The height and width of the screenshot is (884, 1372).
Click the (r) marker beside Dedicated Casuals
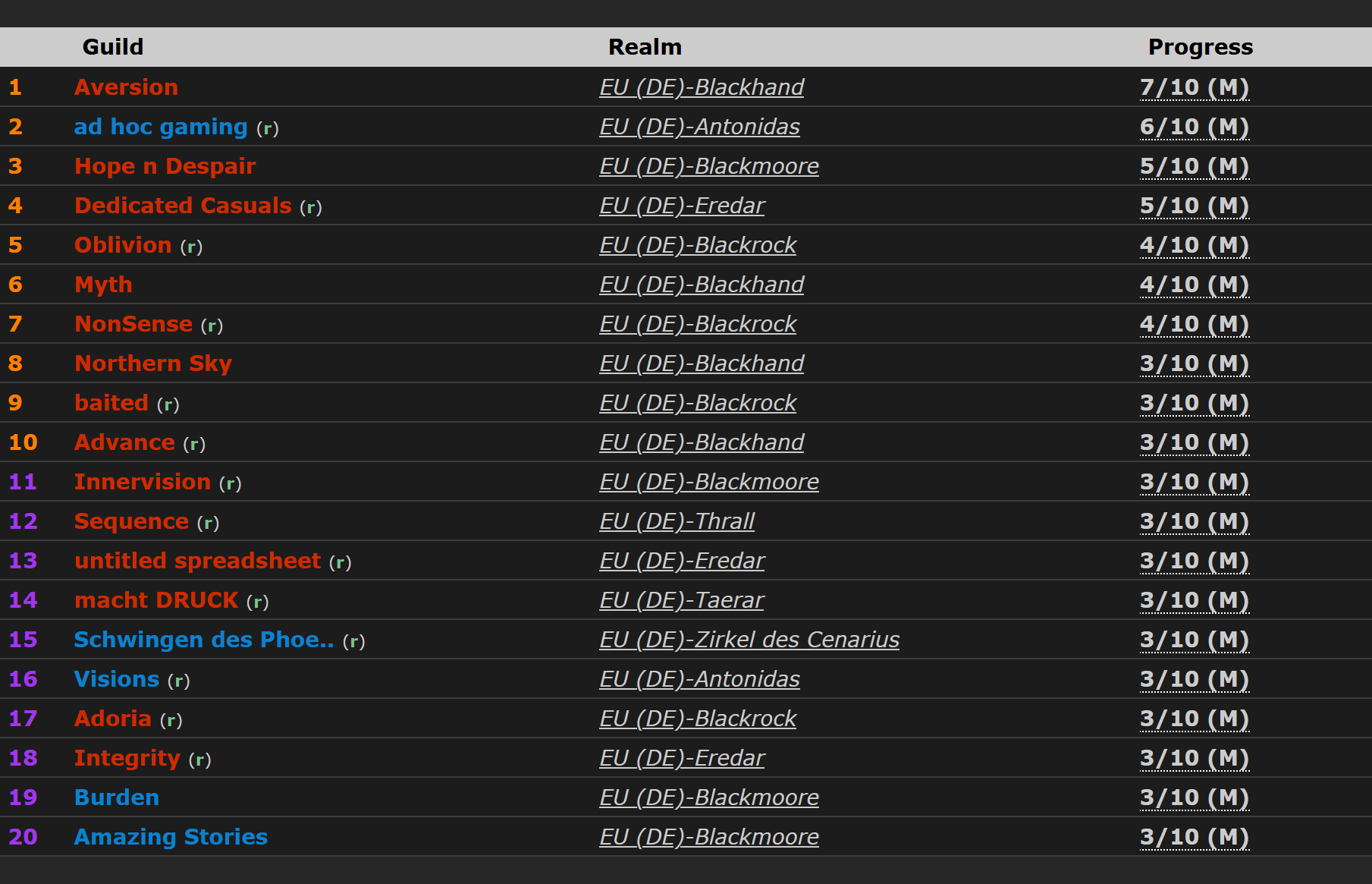tap(311, 207)
